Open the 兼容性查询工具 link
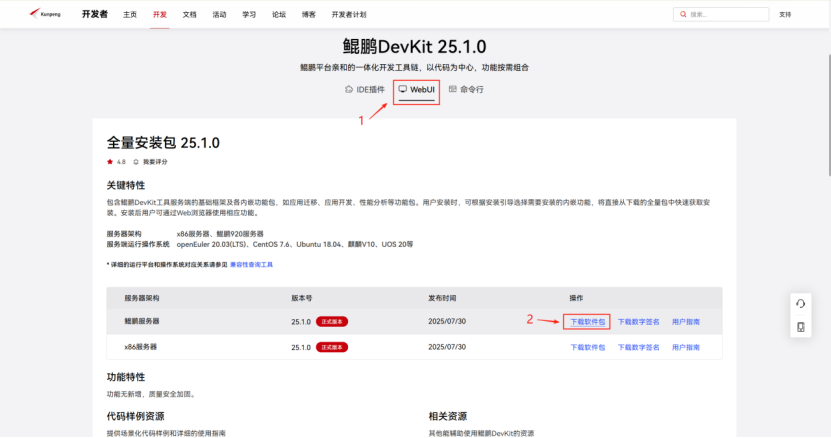 [x=251, y=265]
